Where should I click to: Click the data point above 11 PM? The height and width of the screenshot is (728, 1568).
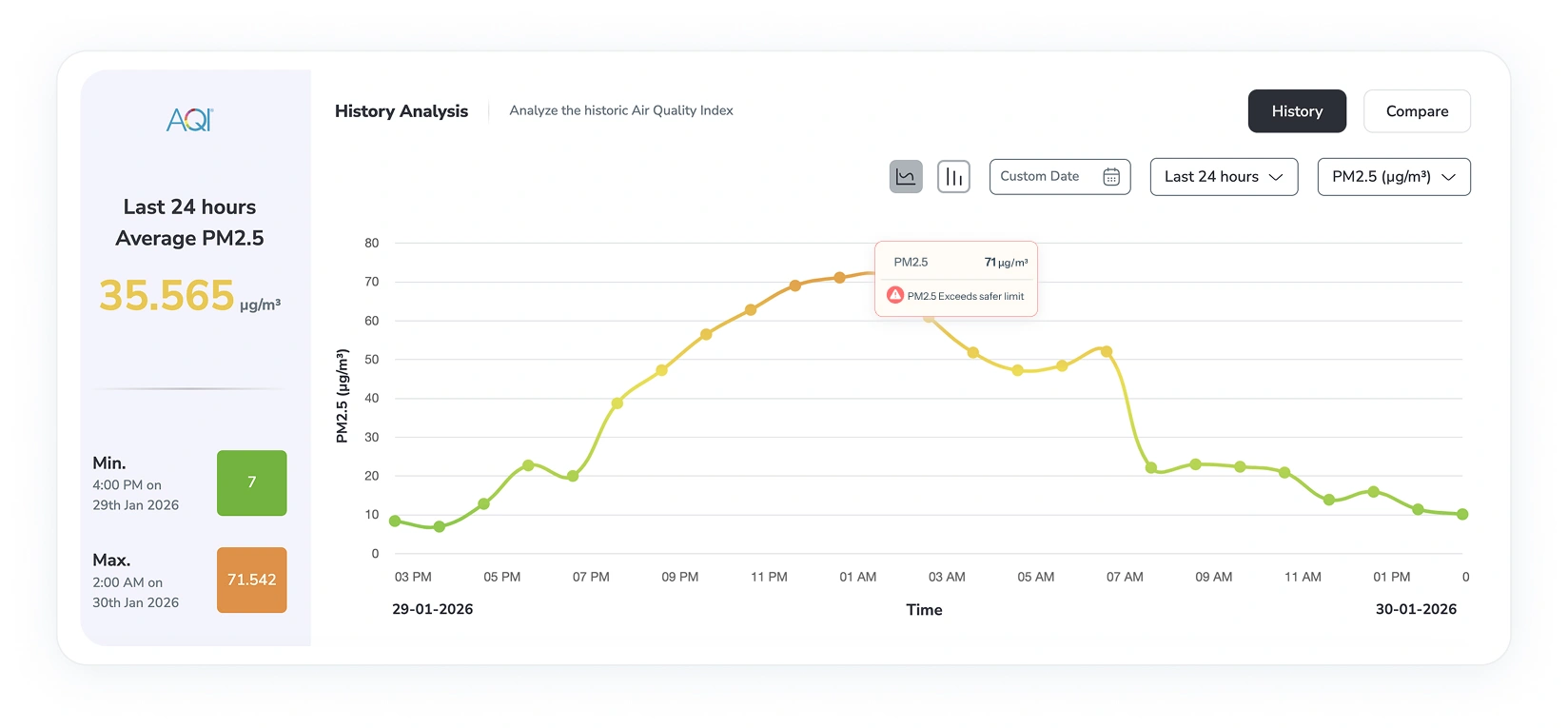pos(751,309)
